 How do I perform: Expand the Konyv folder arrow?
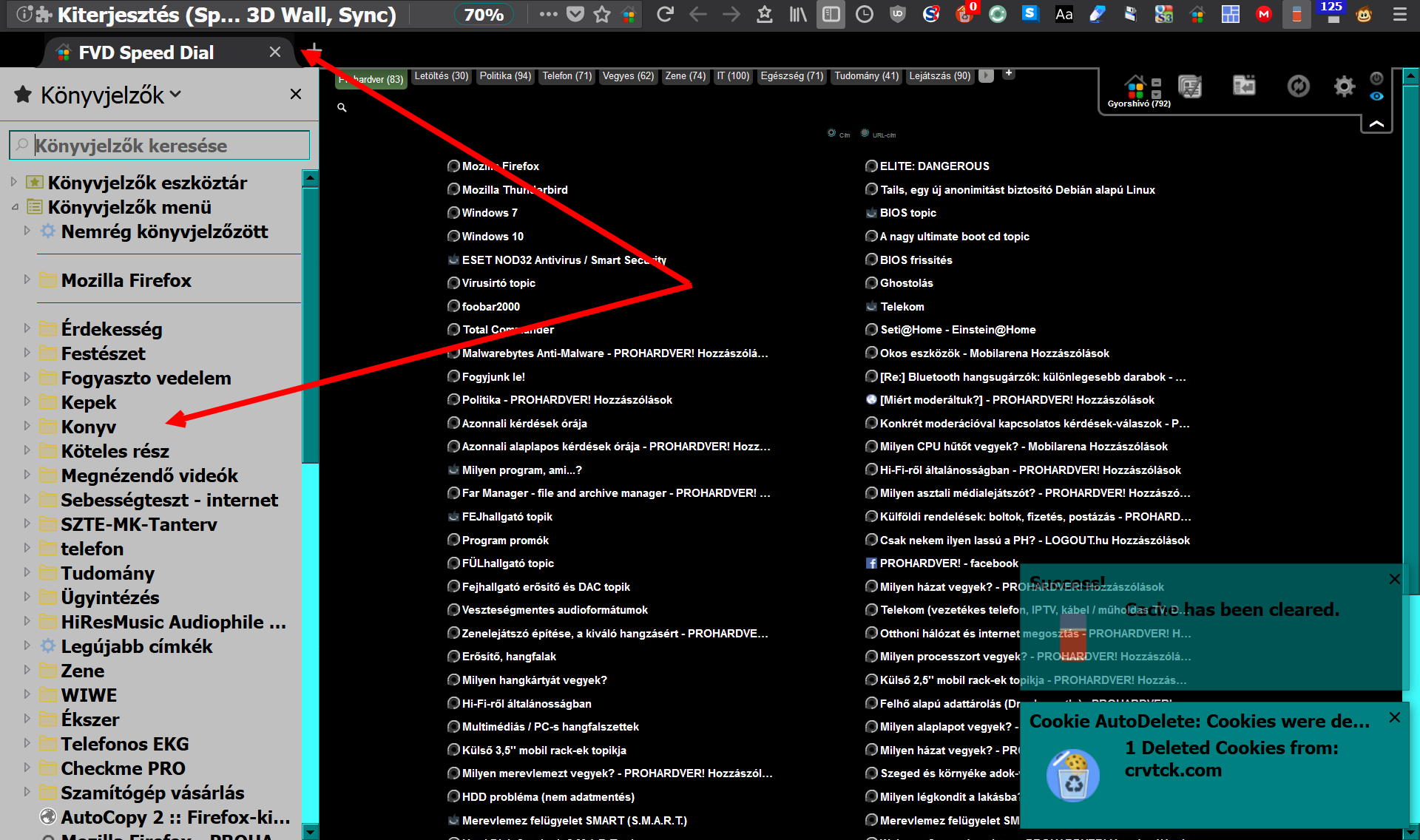[x=27, y=426]
